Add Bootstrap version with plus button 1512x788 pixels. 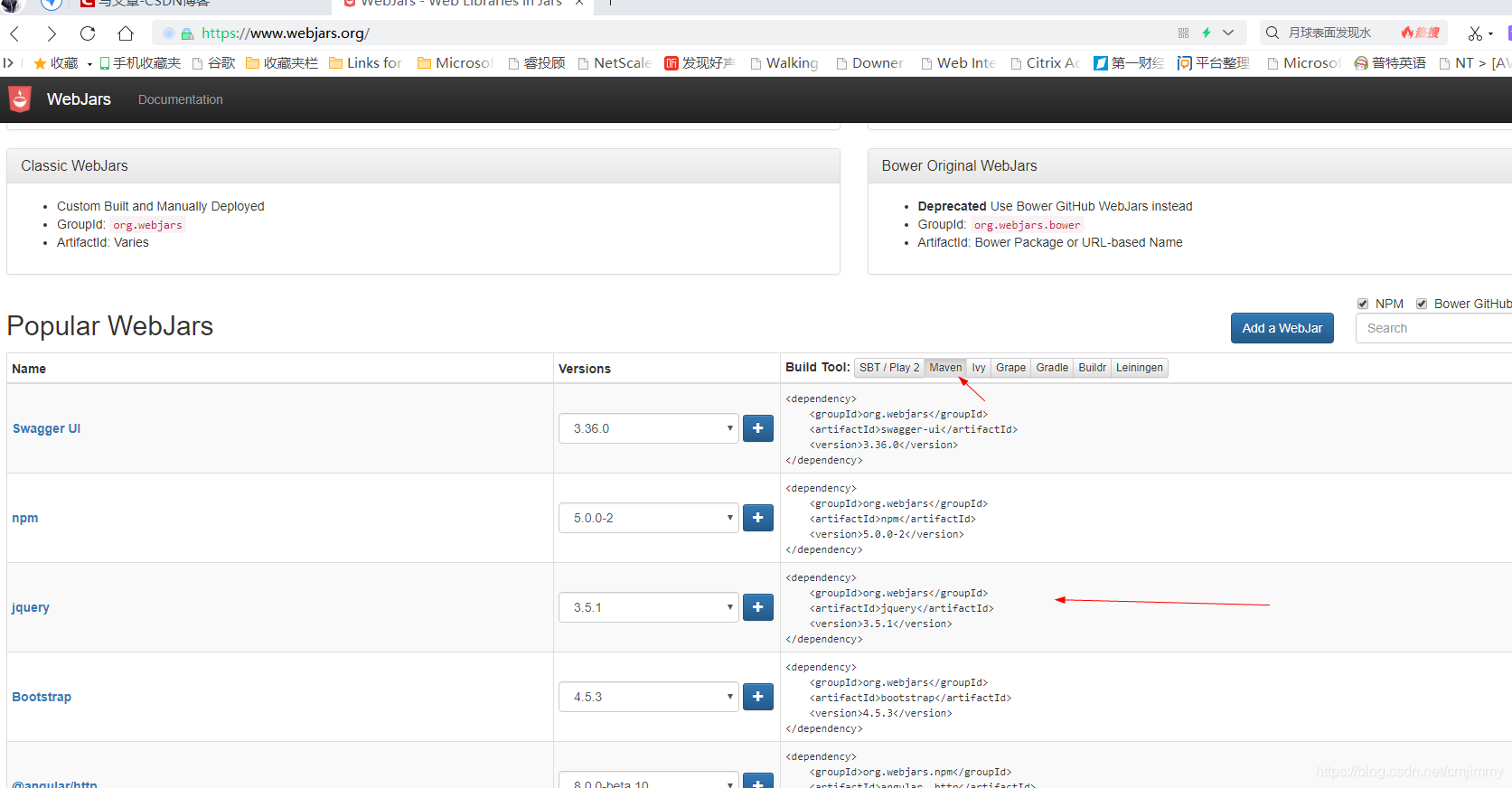[x=758, y=697]
